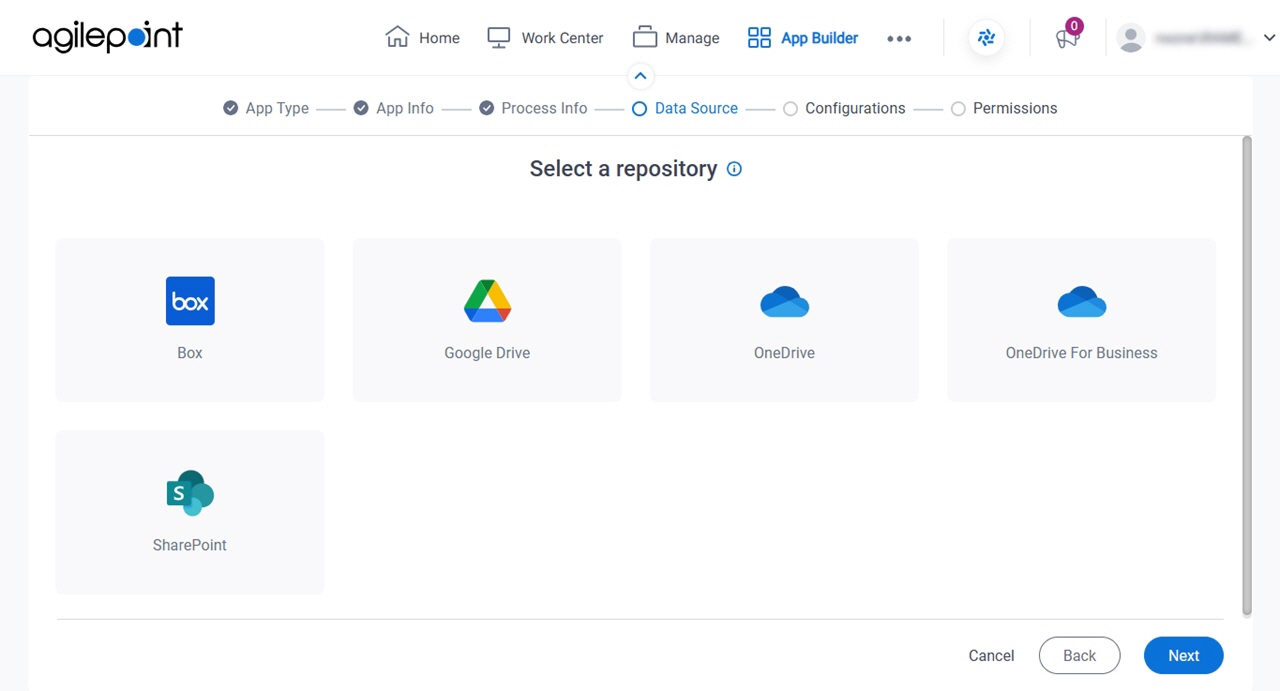Click the OneDrive label text
The width and height of the screenshot is (1280, 691).
pos(784,353)
